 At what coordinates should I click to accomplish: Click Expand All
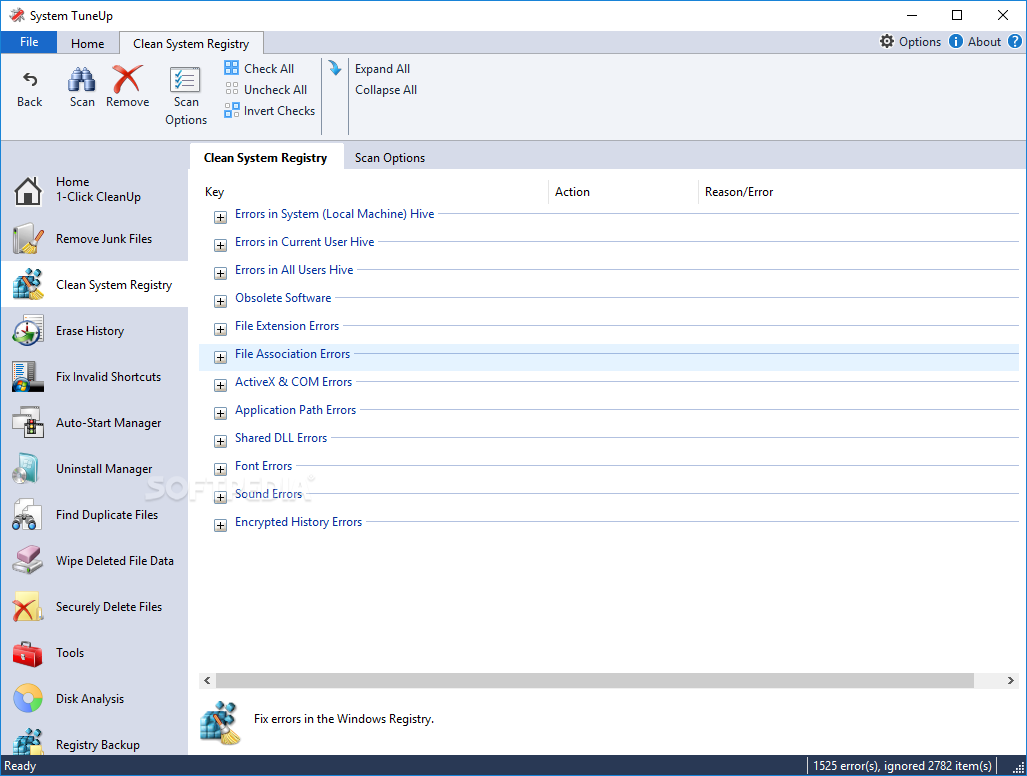[x=383, y=69]
